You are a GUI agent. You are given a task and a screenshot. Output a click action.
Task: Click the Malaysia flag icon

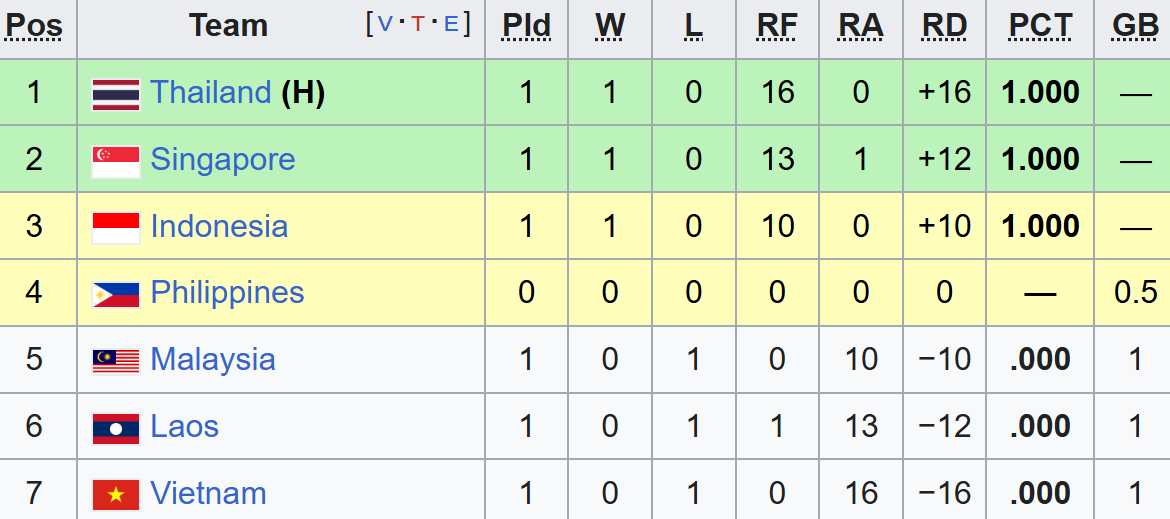116,360
